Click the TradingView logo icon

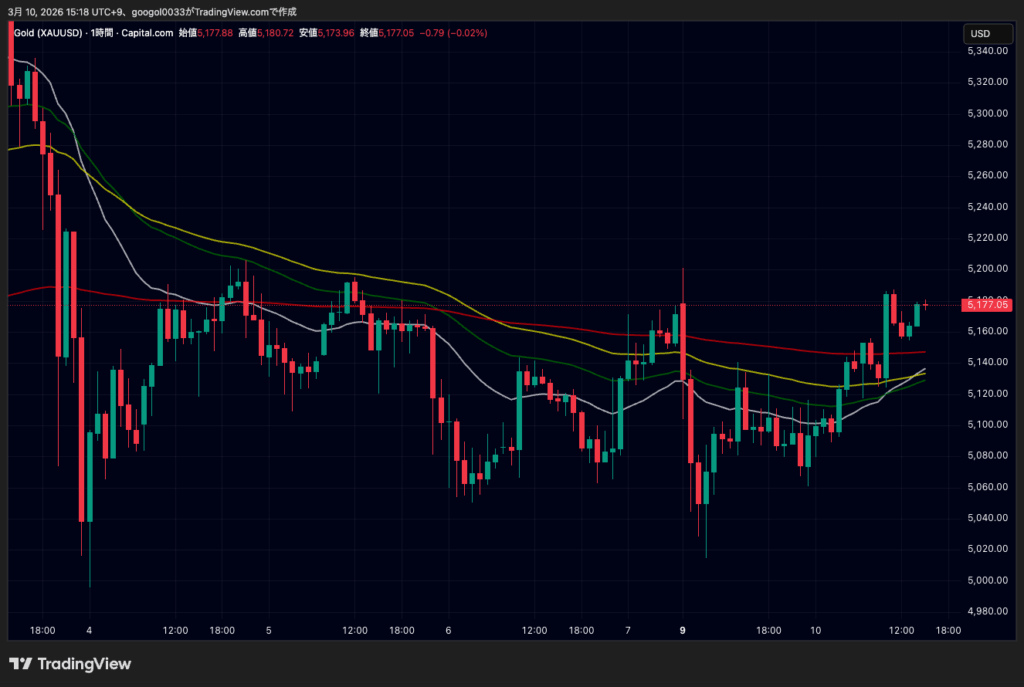coord(20,664)
